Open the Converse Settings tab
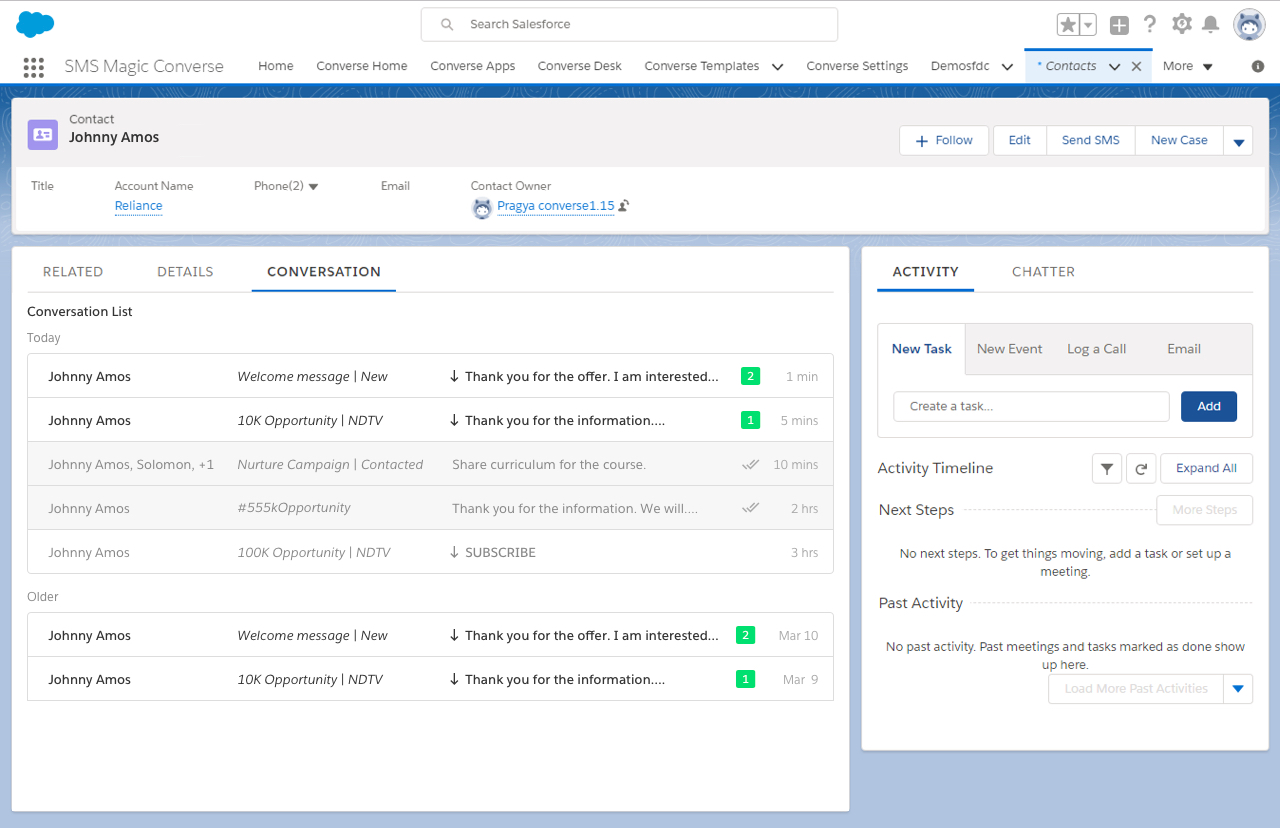This screenshot has height=828, width=1280. 857,66
